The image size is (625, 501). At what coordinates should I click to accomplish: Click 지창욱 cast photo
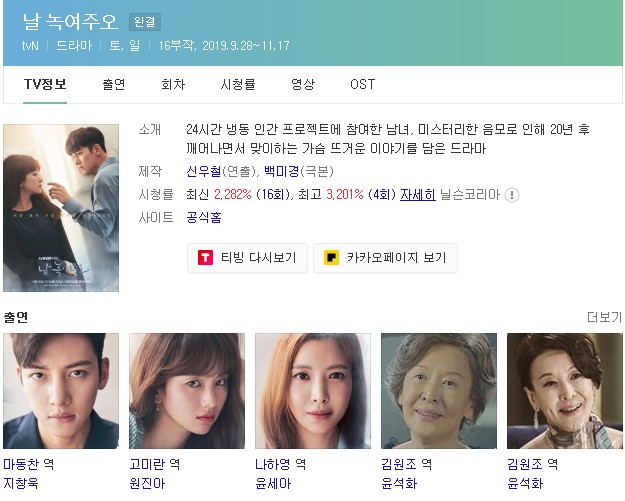coord(61,391)
